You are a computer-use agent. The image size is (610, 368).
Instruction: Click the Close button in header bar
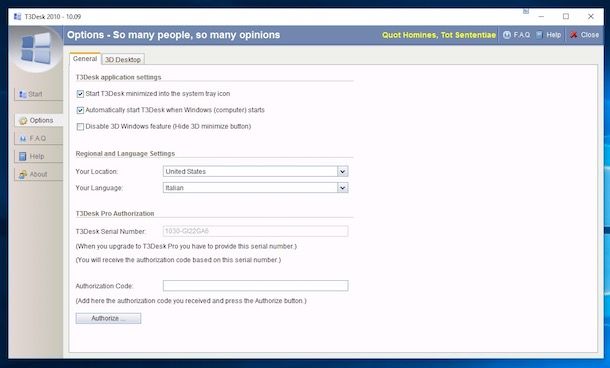(x=584, y=35)
